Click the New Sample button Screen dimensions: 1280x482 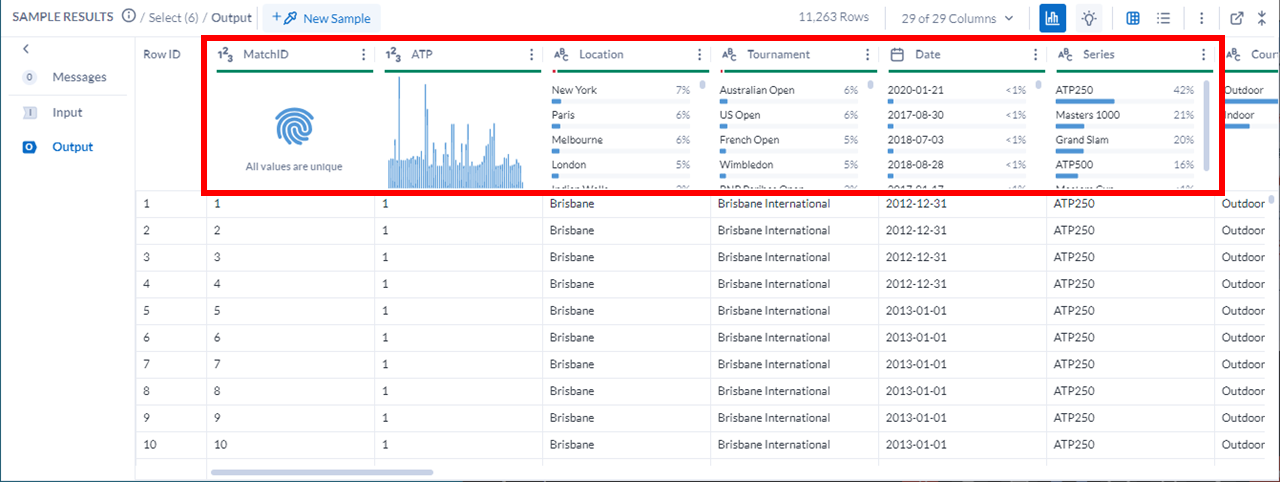click(321, 18)
